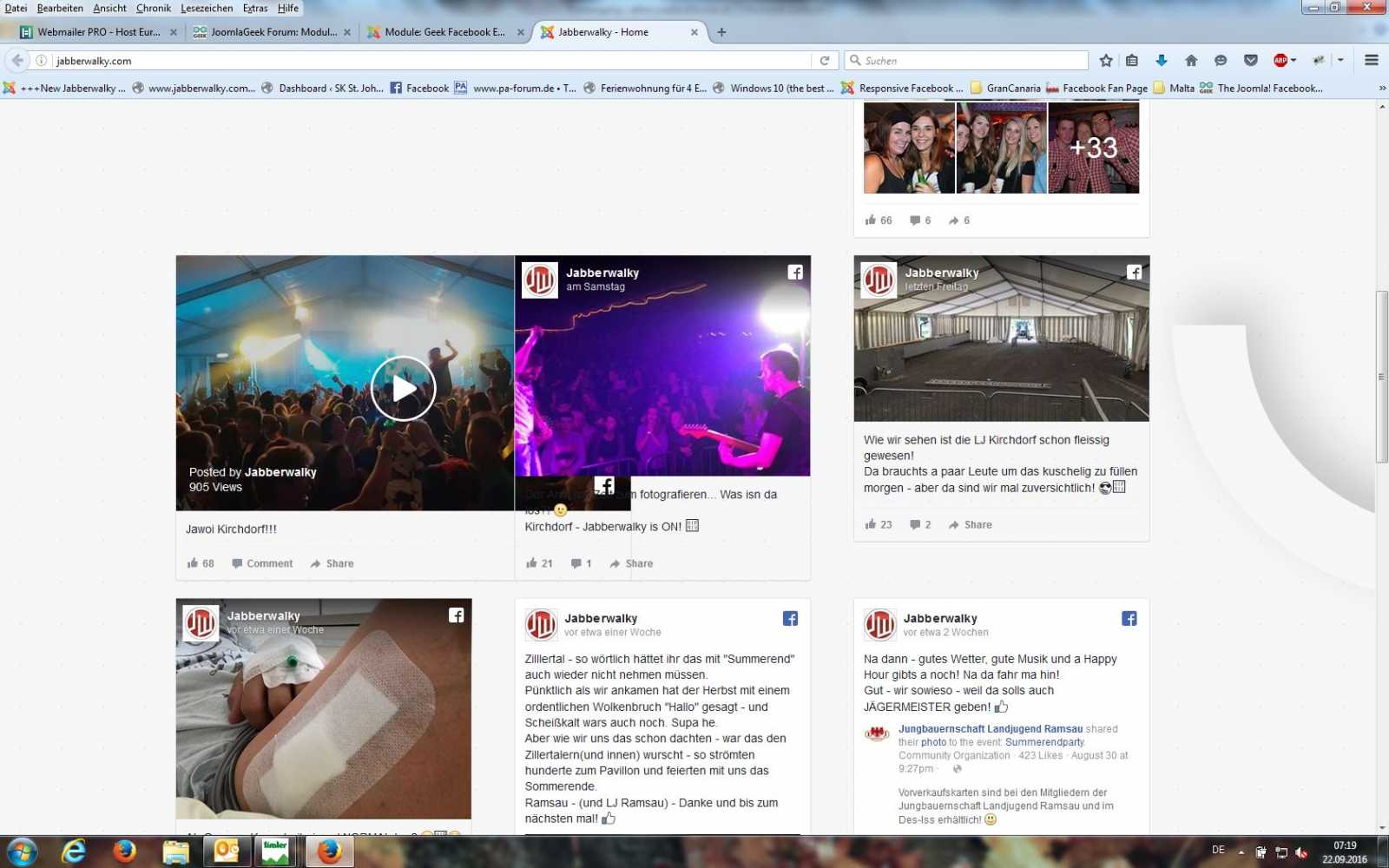
Task: Close the Jabberwalky - Home tab
Action: tap(694, 32)
